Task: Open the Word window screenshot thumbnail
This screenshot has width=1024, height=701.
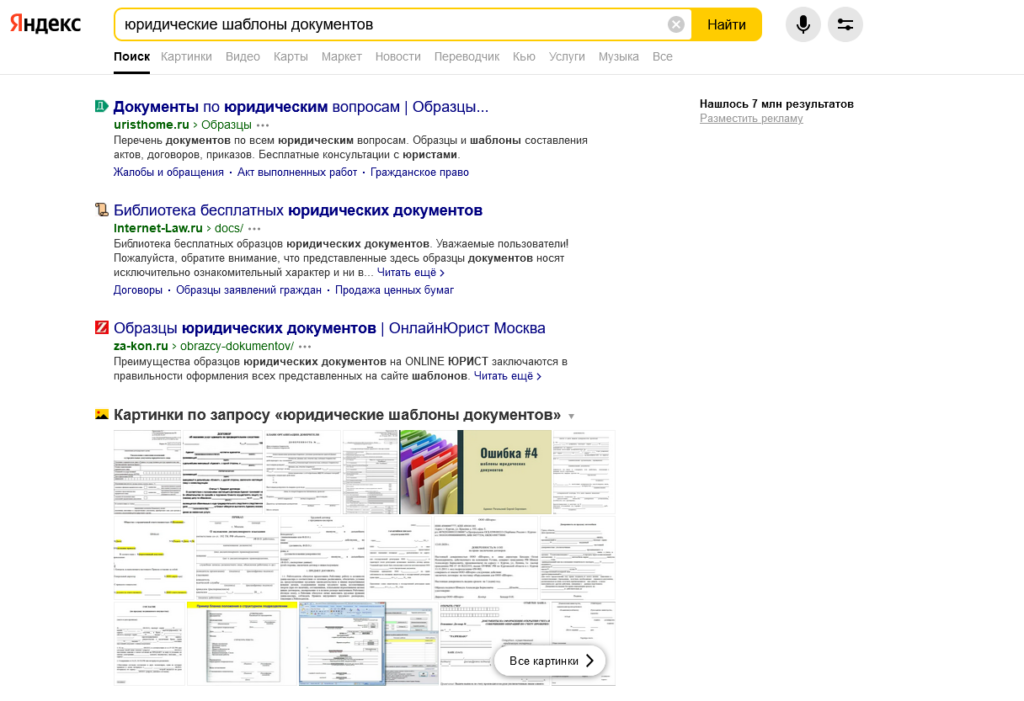Action: tap(369, 644)
